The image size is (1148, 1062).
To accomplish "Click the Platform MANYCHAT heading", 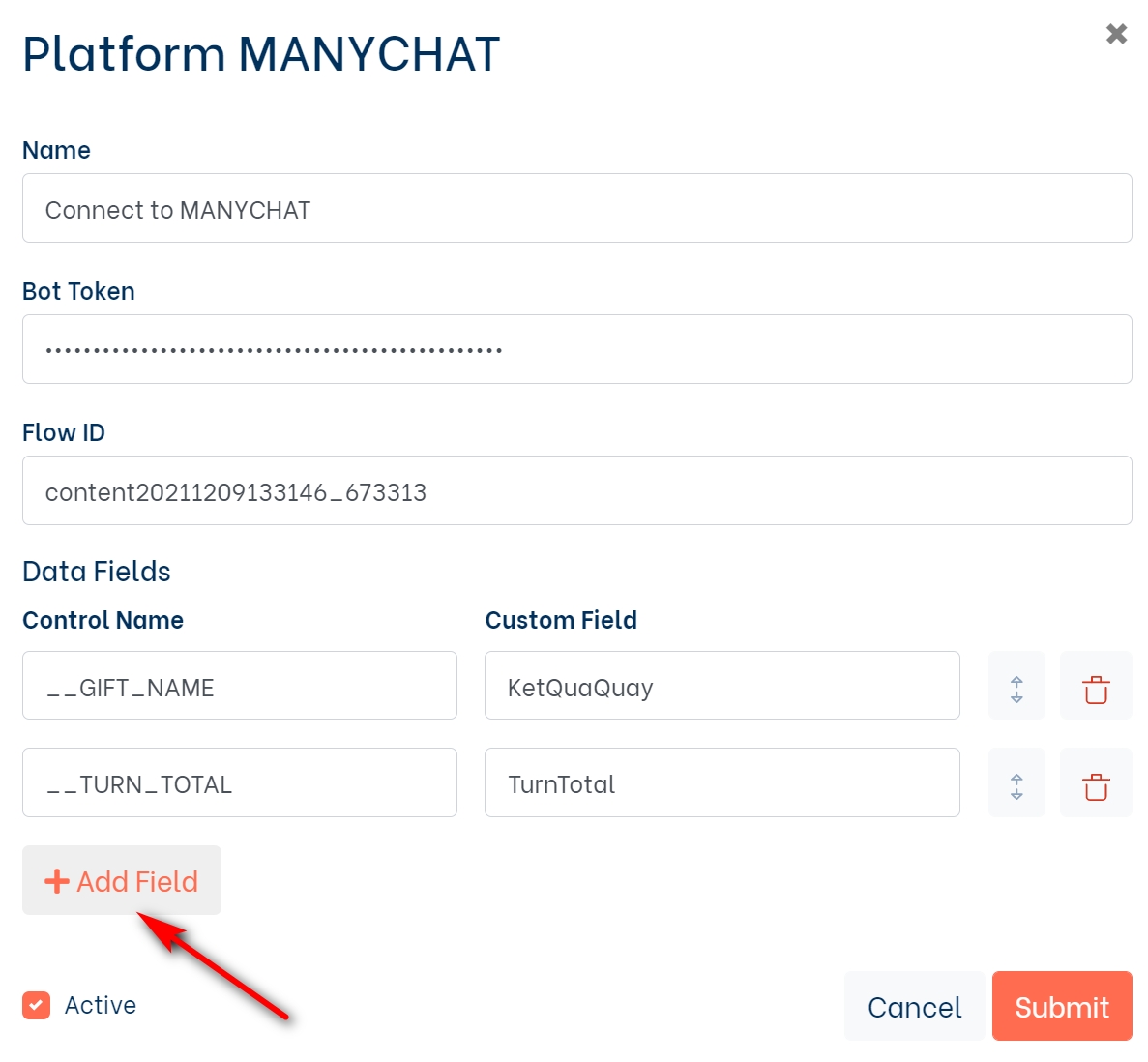I will point(261,54).
